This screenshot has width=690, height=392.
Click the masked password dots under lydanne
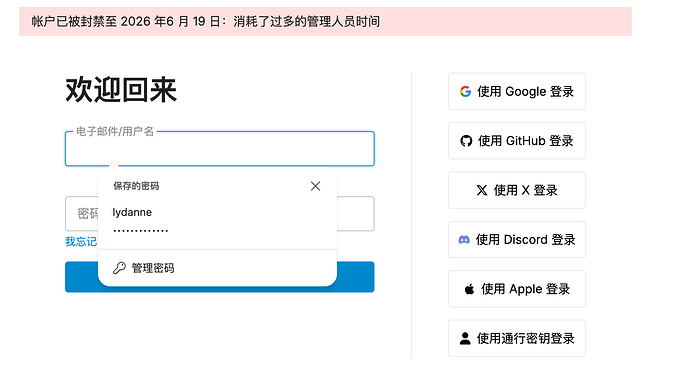coord(140,231)
